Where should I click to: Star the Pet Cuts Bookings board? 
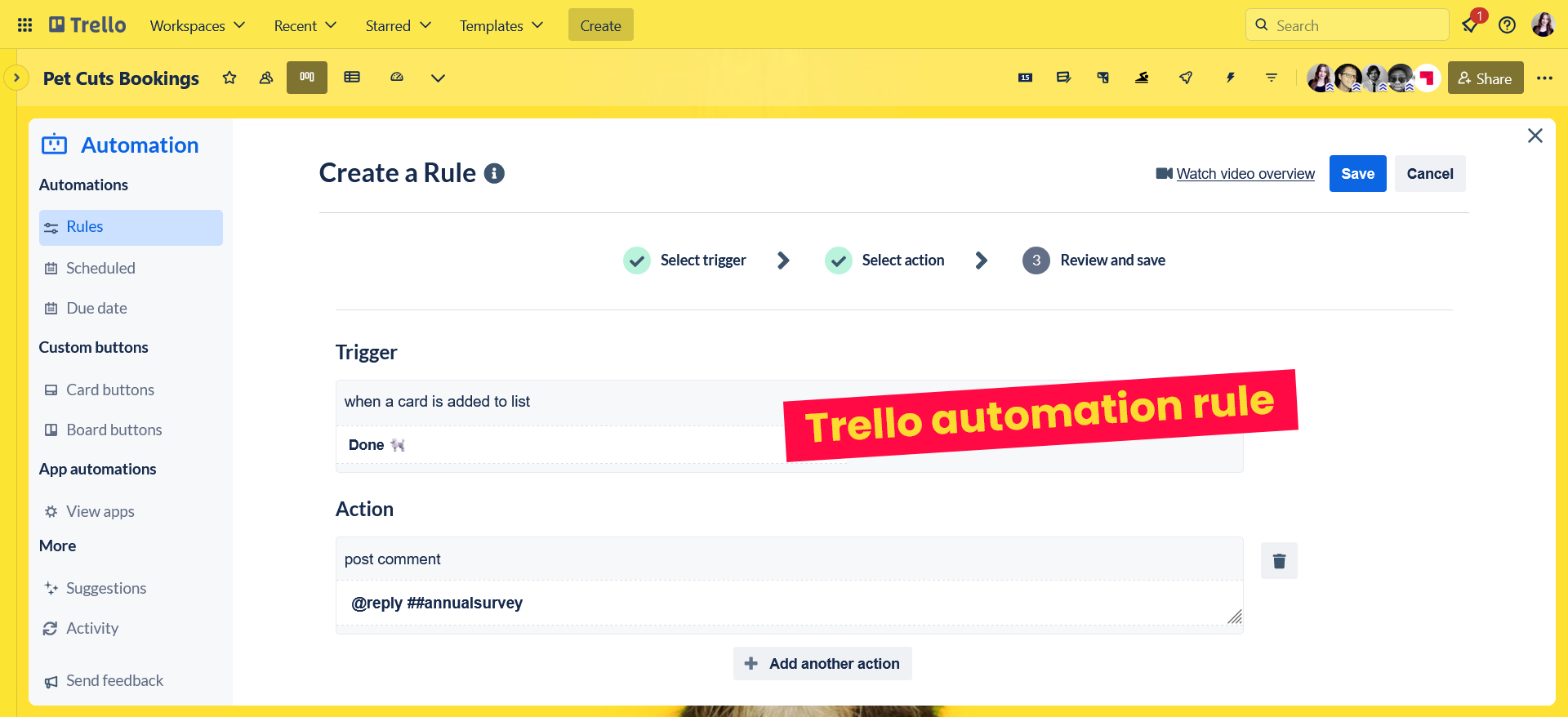point(229,78)
